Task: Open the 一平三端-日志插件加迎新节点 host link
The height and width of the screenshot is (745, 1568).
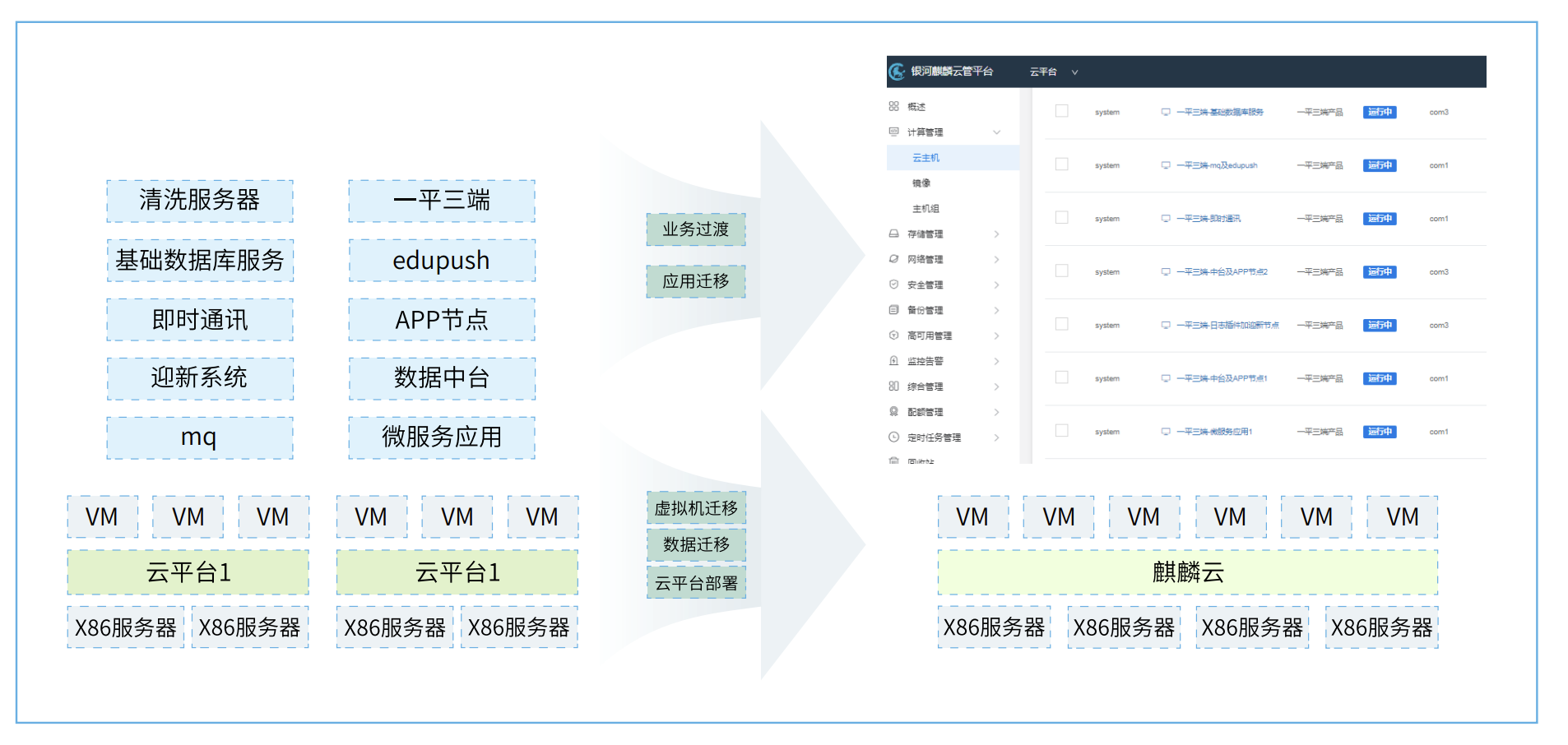Action: (x=1227, y=326)
